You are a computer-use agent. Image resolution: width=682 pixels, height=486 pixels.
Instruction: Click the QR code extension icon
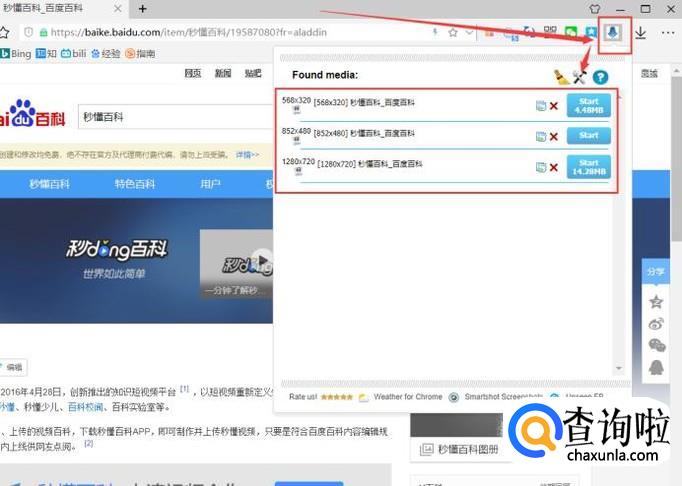550,32
